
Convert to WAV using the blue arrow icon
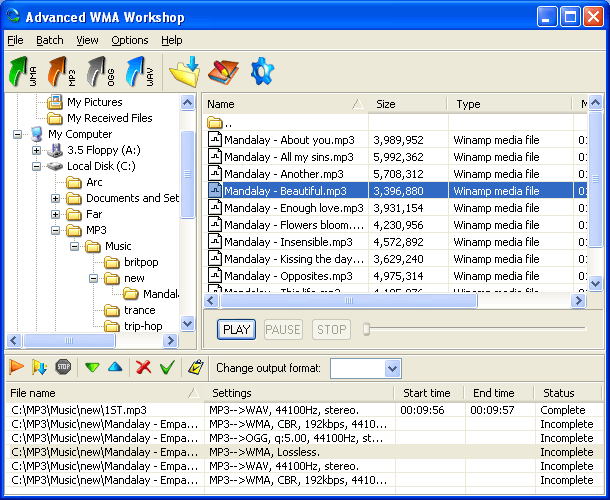pyautogui.click(x=139, y=72)
